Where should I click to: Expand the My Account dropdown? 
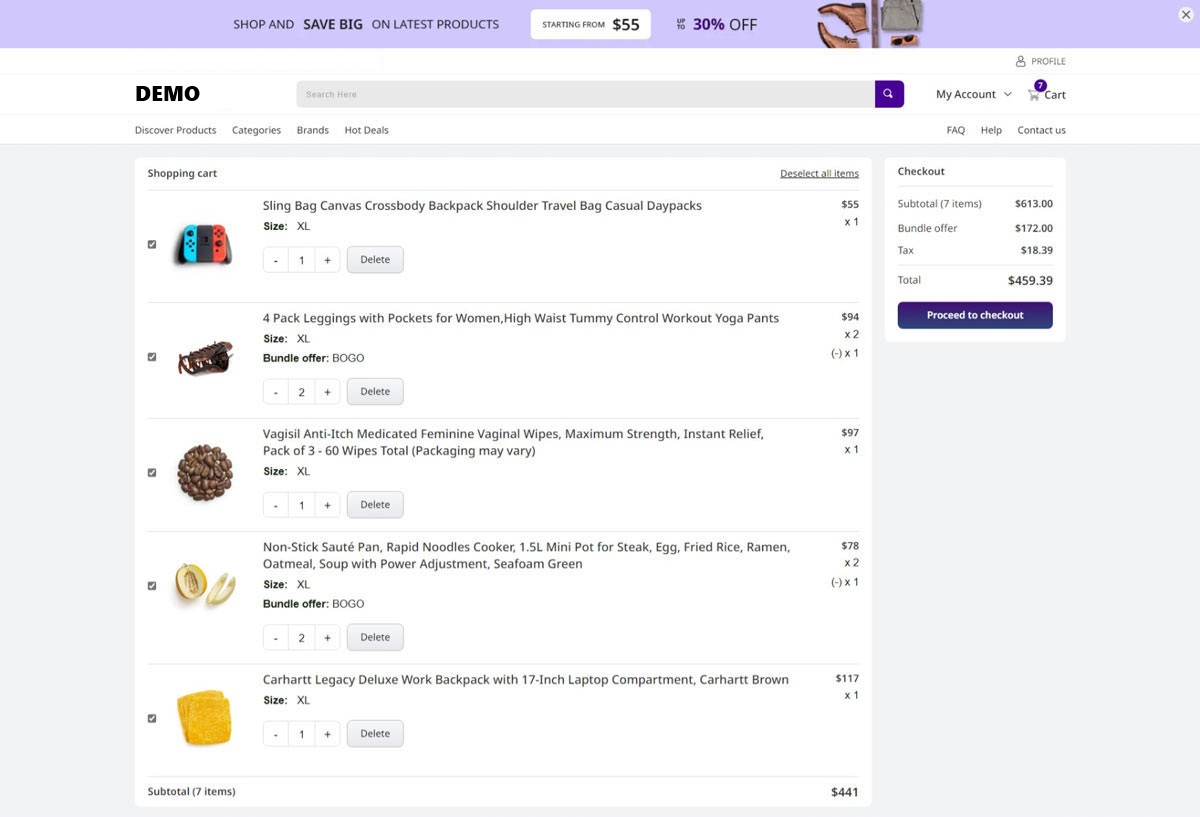973,94
